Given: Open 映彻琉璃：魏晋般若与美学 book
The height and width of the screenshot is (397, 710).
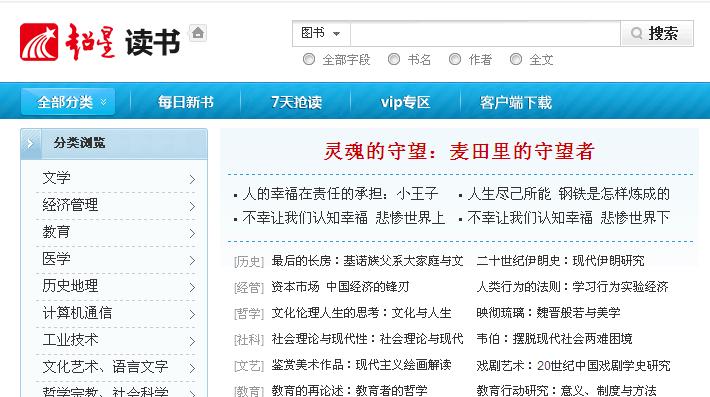Looking at the screenshot, I should 548,313.
